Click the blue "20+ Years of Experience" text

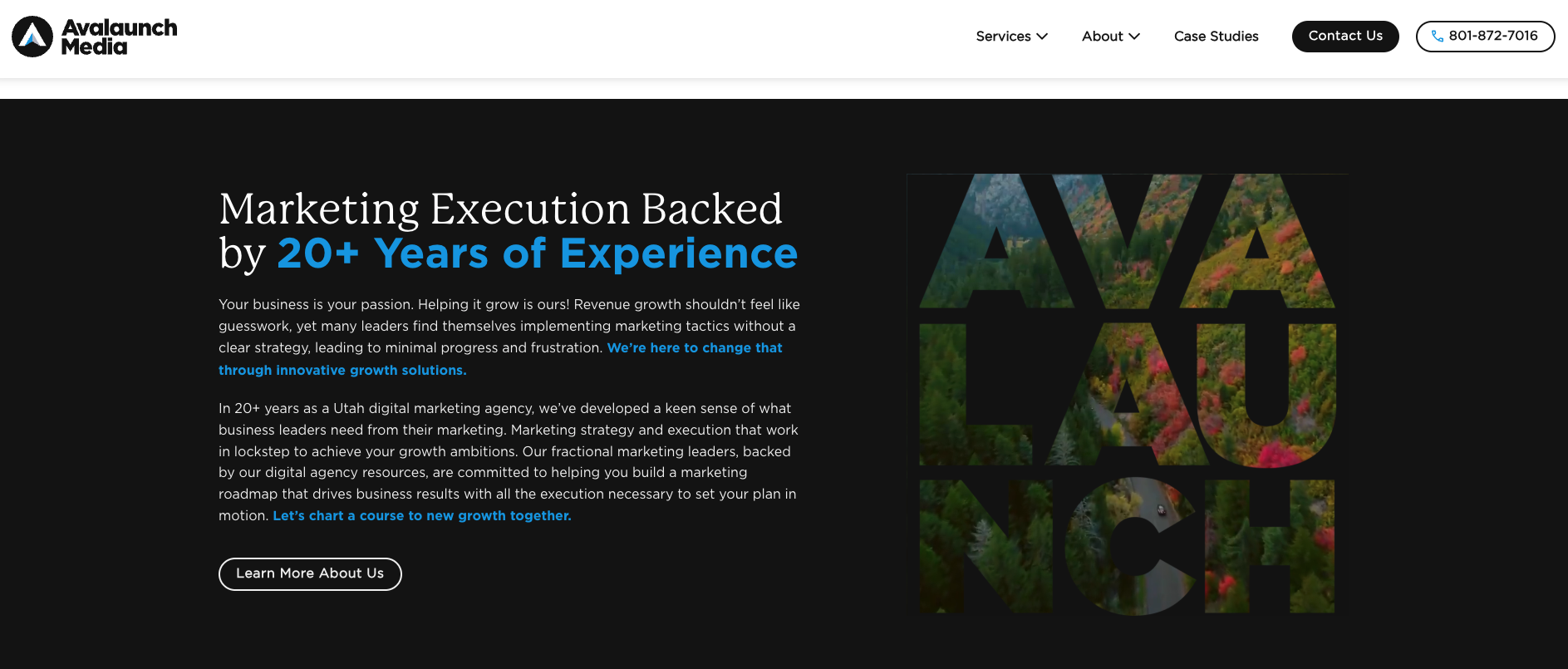(x=537, y=253)
